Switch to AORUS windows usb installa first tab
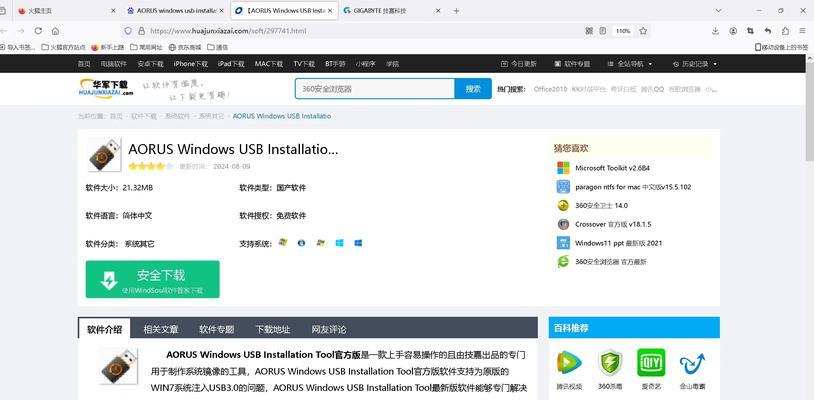Viewport: 814px width, 400px height. click(x=175, y=11)
